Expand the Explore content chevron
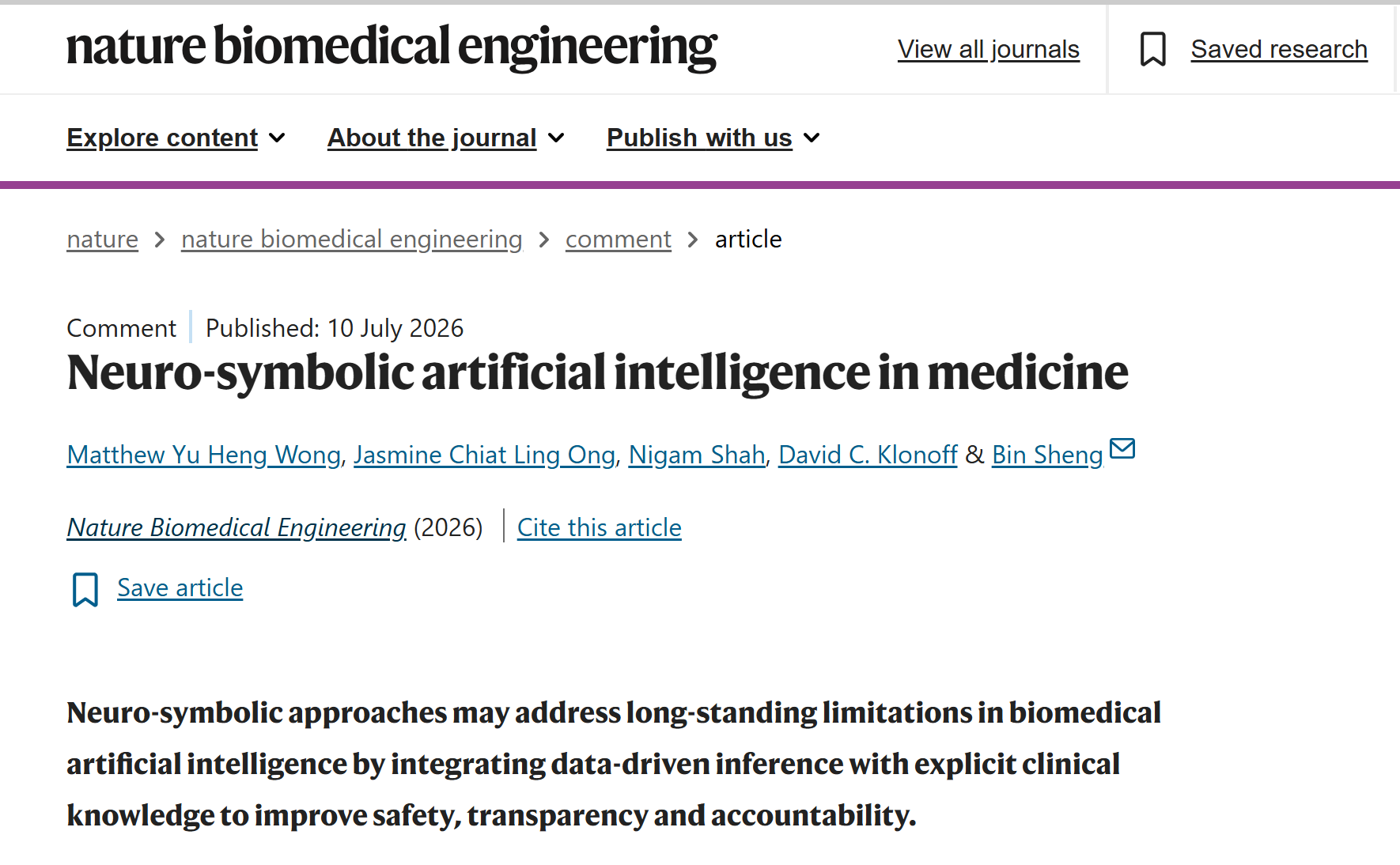This screenshot has width=1400, height=865. pyautogui.click(x=277, y=138)
